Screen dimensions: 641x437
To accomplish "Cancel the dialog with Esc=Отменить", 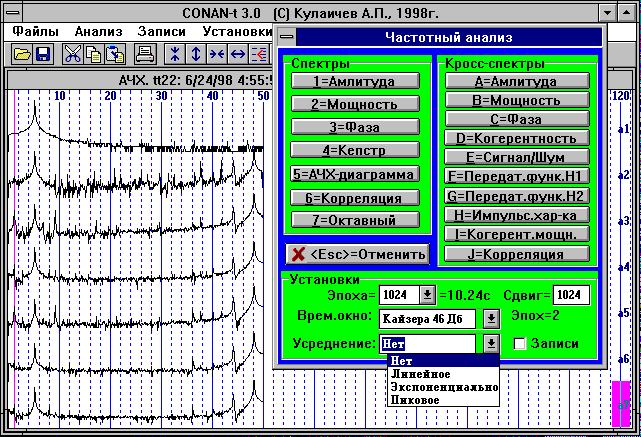I will (357, 254).
